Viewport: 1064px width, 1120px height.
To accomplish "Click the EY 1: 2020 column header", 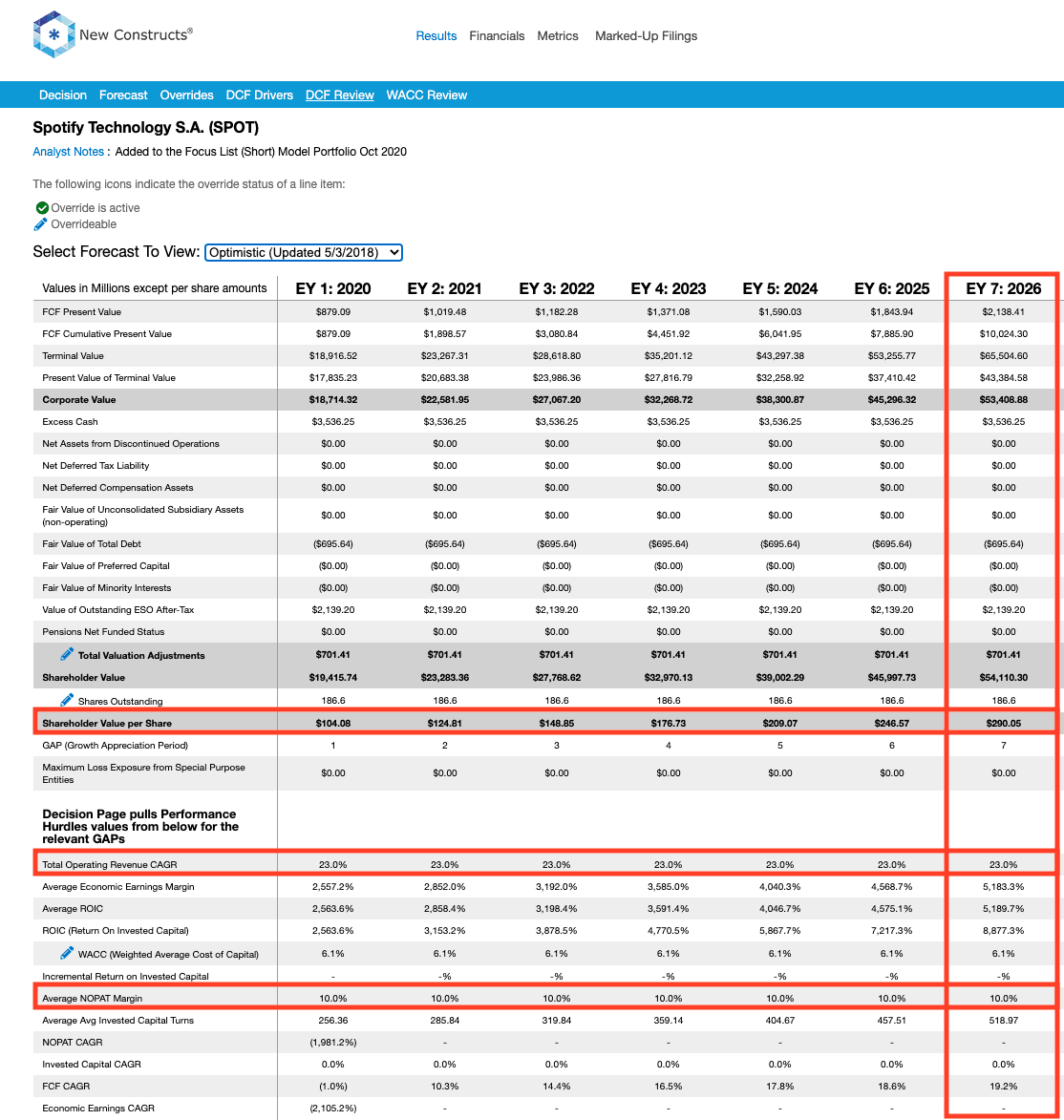I will coord(333,288).
